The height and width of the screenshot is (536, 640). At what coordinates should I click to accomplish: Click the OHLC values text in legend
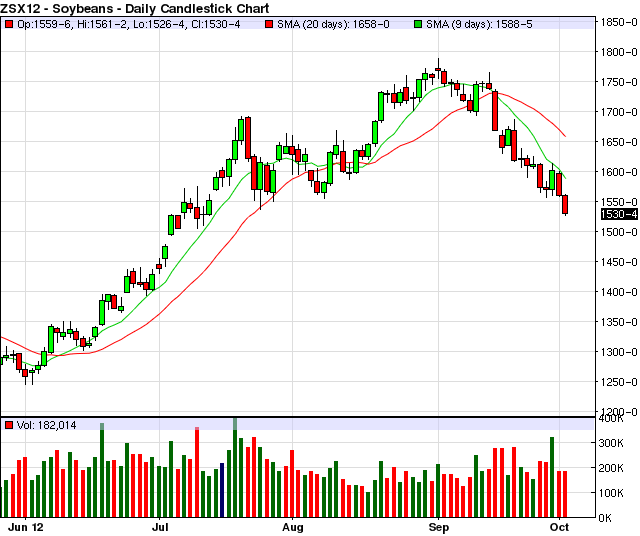click(x=129, y=24)
